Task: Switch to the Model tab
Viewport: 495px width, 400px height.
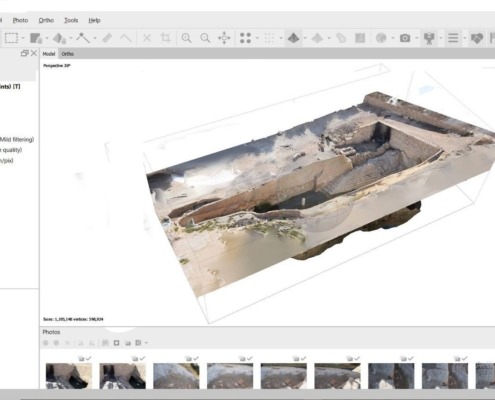Action: [49, 54]
